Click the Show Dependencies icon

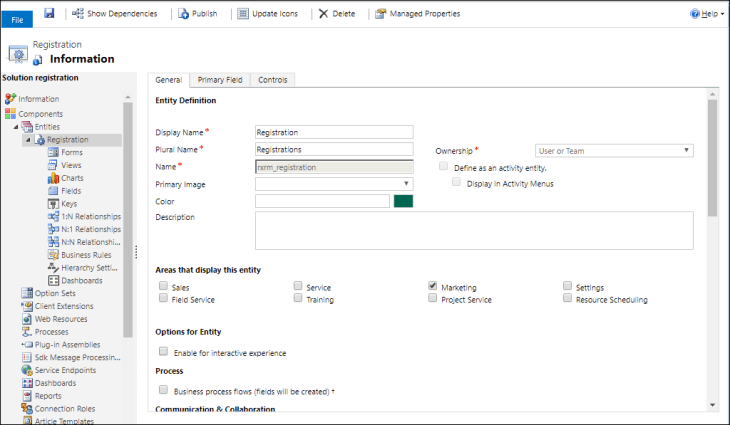coord(78,14)
